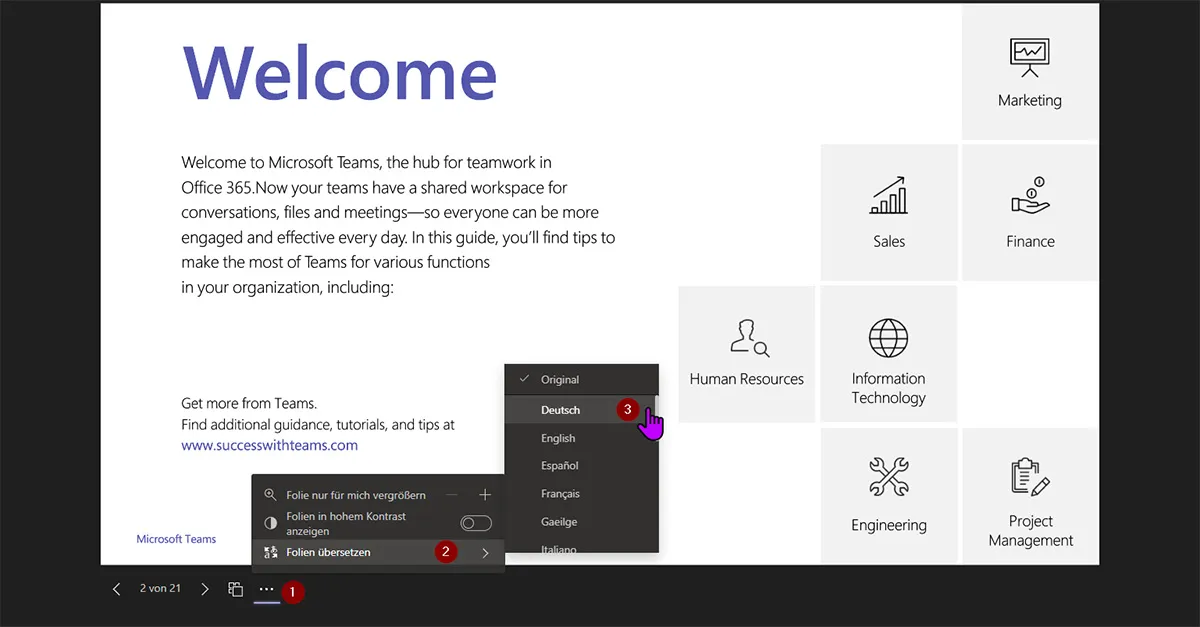
Task: Enable 'Folien in hohem Kontrast anzeigen'
Action: tap(476, 522)
